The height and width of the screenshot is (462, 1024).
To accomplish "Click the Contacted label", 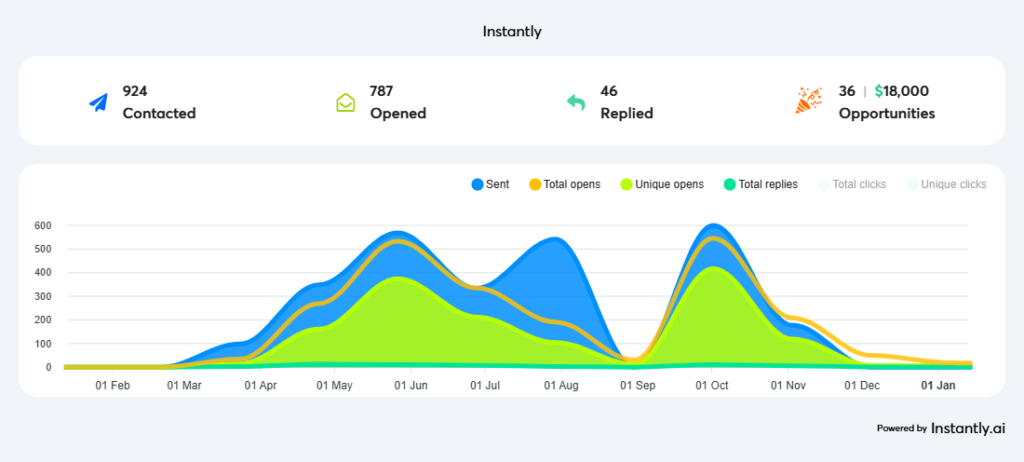I will pyautogui.click(x=159, y=113).
